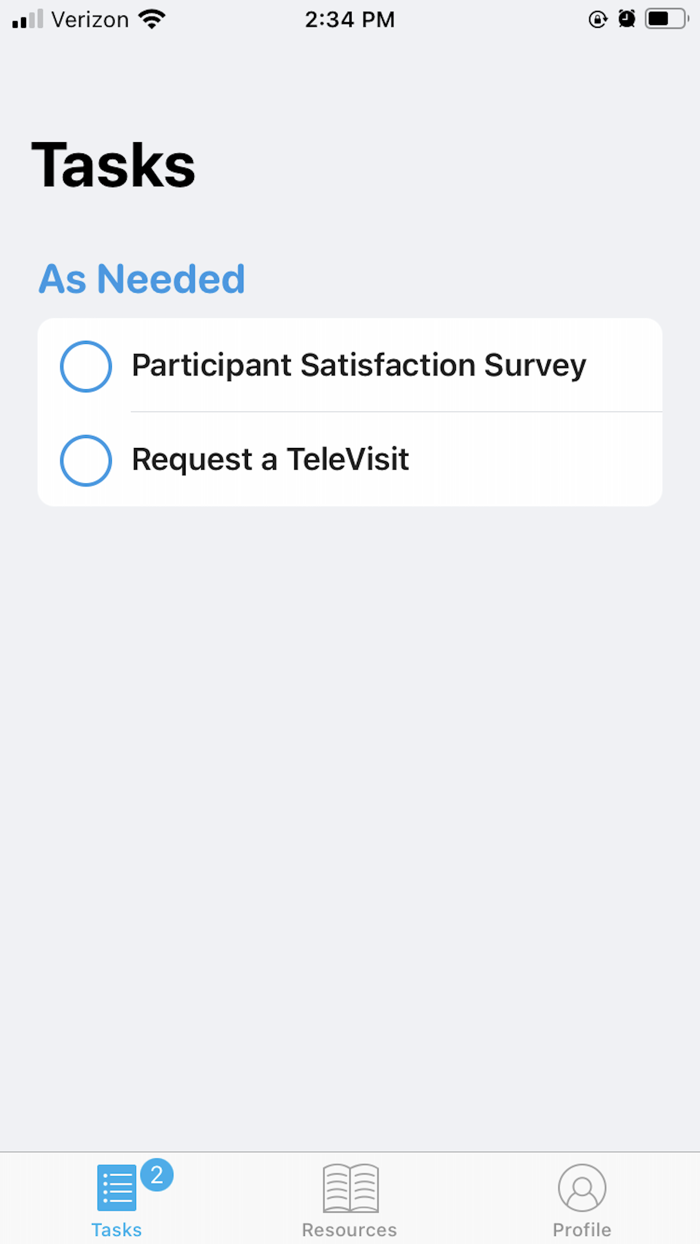Open the Participant Satisfaction Survey task
700x1244 pixels.
(359, 366)
